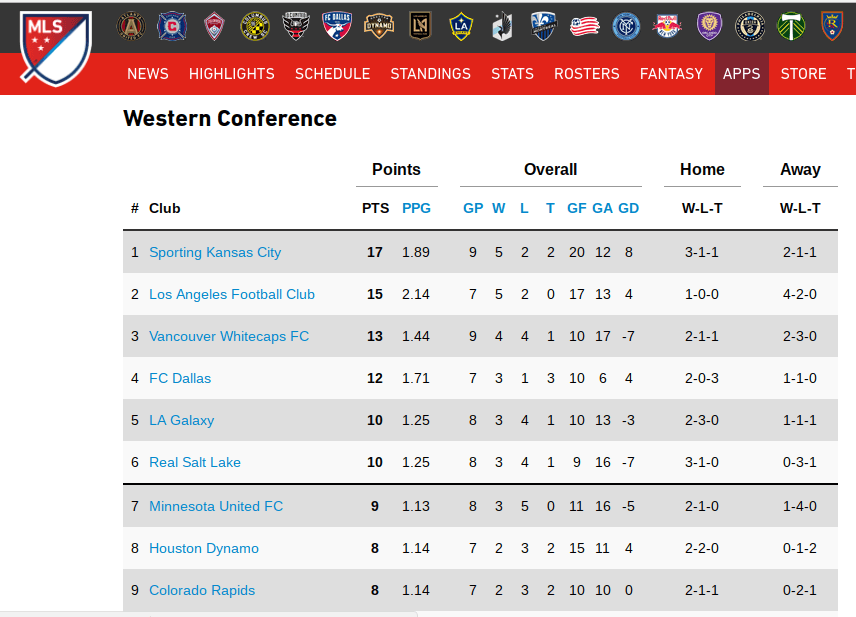Open the New York Red Bulls crest
This screenshot has width=856, height=617.
[666, 26]
